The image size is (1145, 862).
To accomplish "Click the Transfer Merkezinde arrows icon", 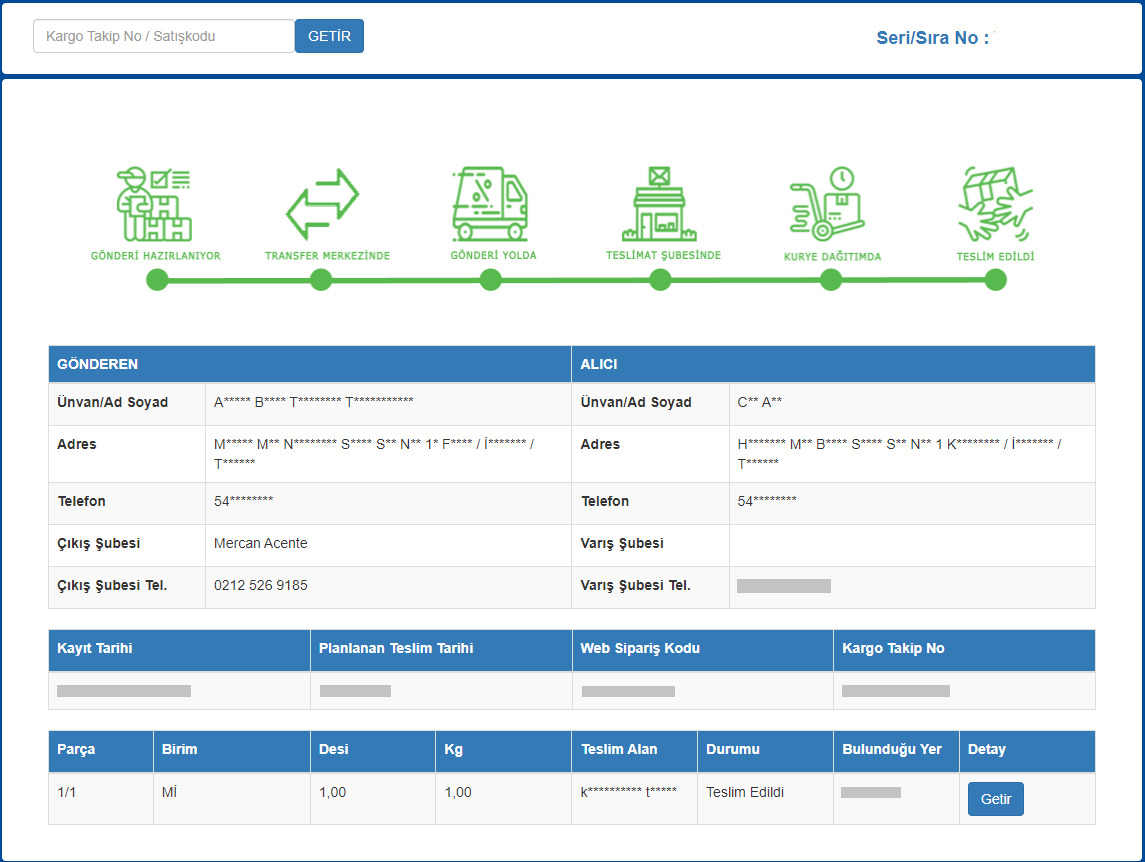I will pyautogui.click(x=322, y=204).
